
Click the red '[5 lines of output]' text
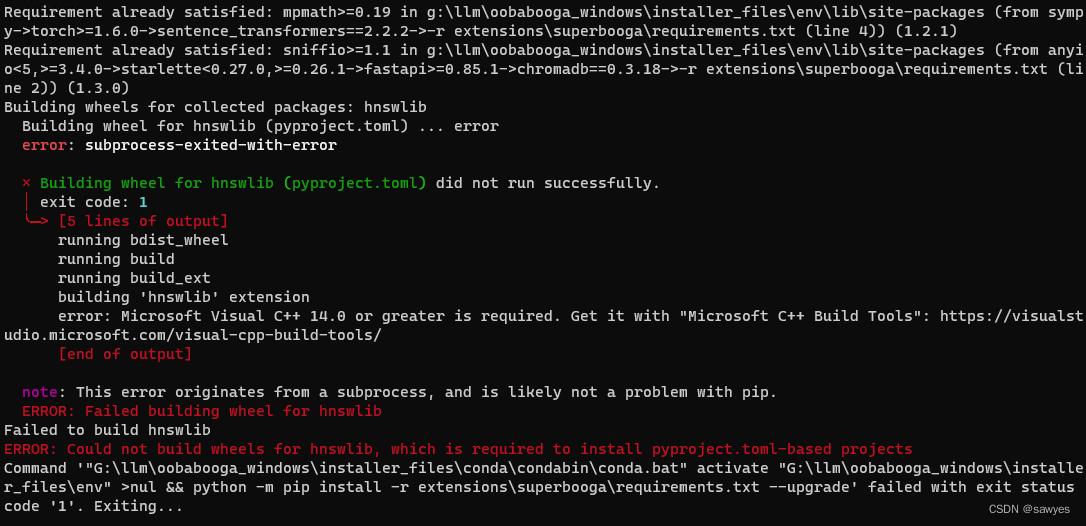pyautogui.click(x=143, y=222)
